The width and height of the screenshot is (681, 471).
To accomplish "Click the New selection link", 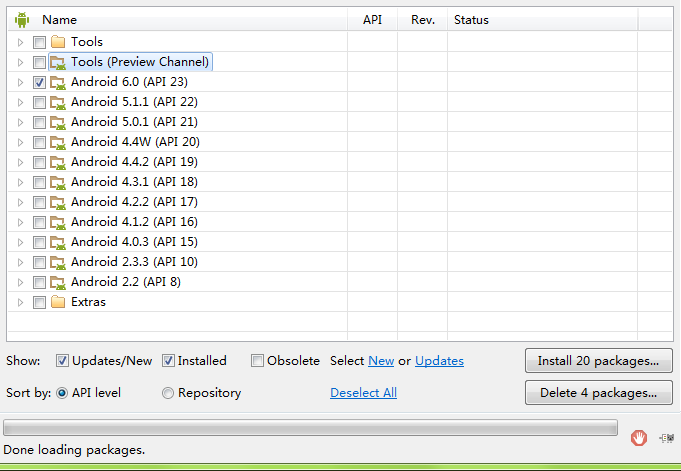I will [381, 361].
